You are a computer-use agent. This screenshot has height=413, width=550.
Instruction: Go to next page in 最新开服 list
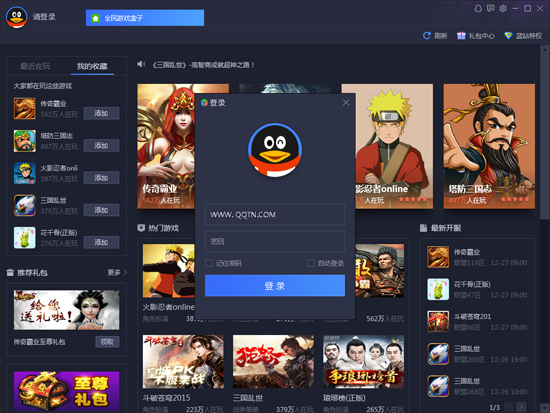click(522, 407)
